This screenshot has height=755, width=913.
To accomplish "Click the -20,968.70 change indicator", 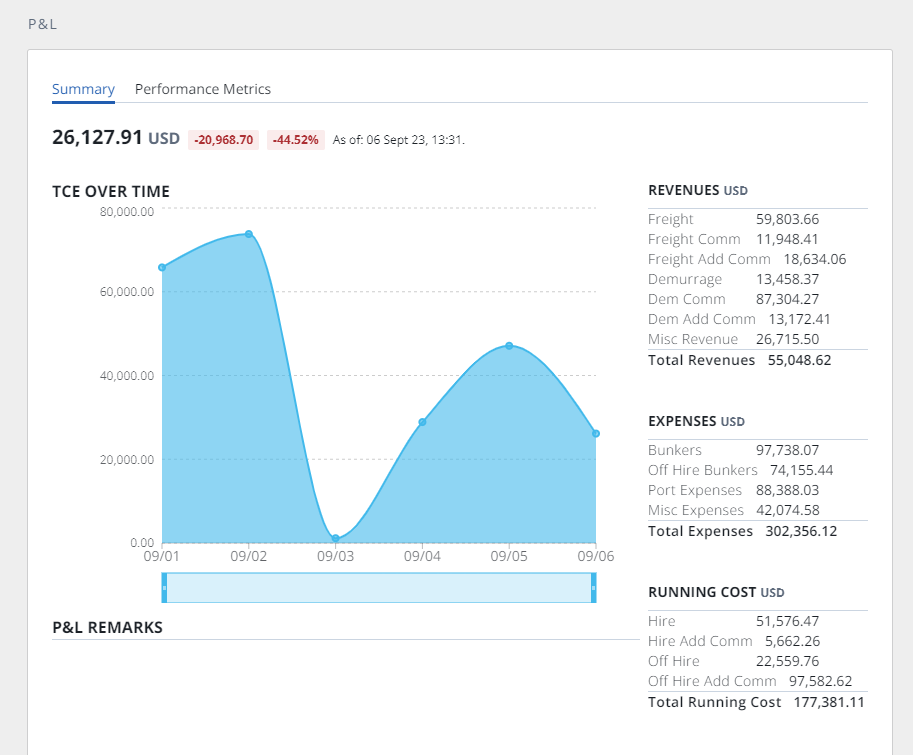I will click(x=222, y=139).
